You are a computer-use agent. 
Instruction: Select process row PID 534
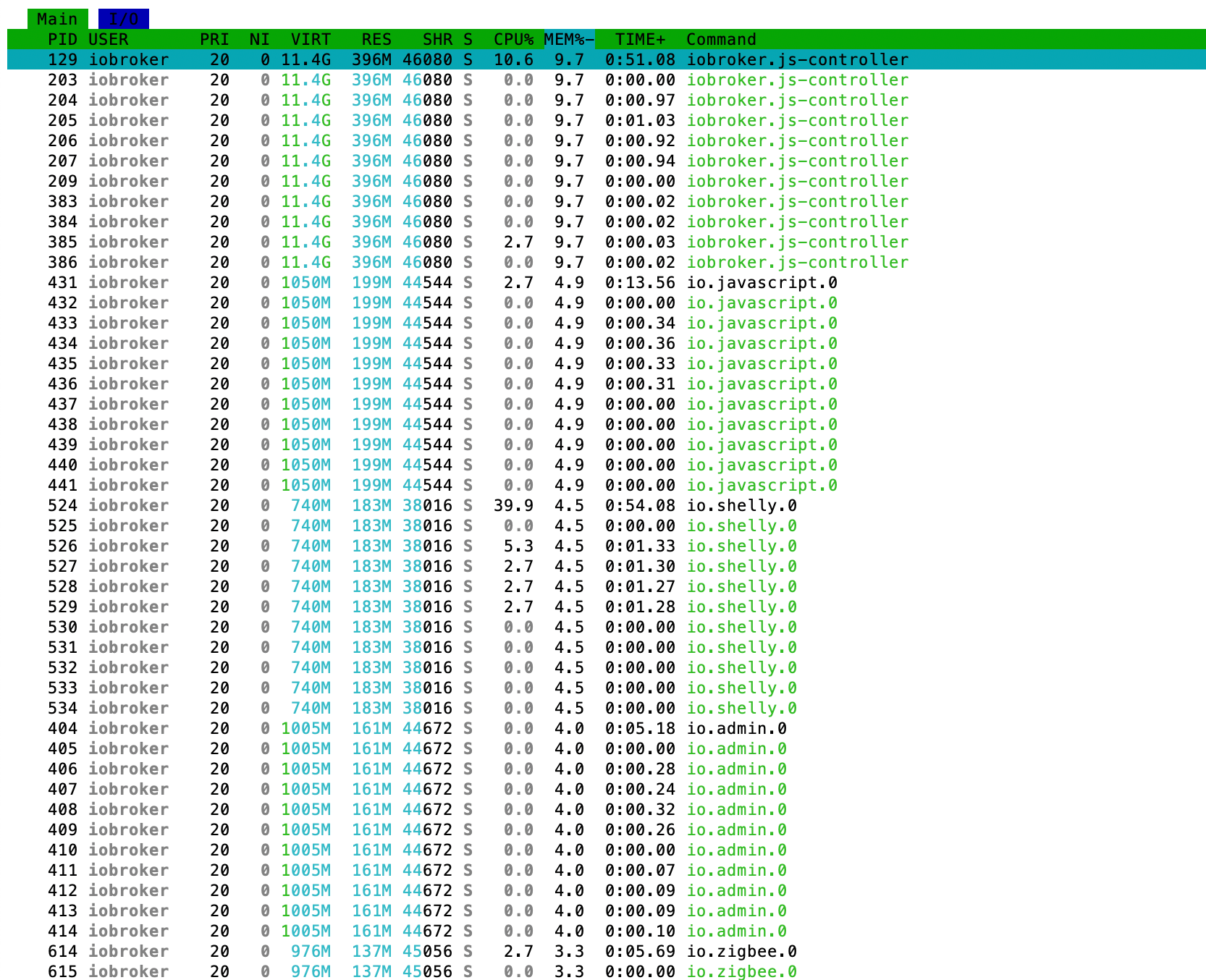(x=607, y=708)
